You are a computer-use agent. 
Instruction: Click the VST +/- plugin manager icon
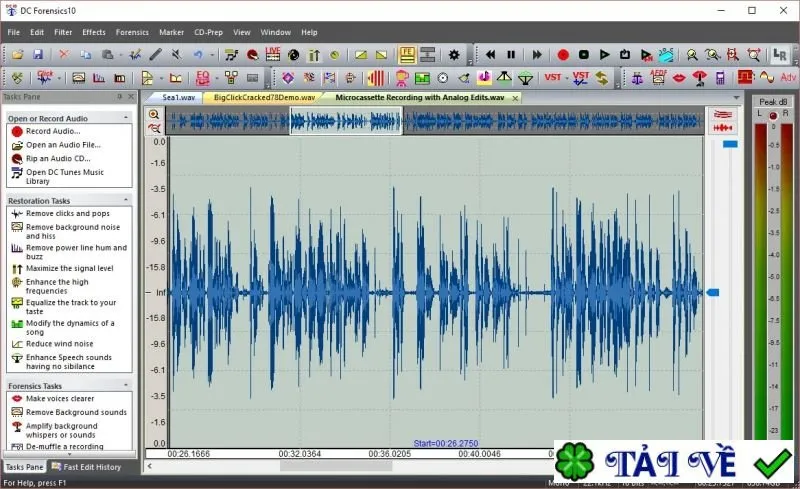pos(581,78)
